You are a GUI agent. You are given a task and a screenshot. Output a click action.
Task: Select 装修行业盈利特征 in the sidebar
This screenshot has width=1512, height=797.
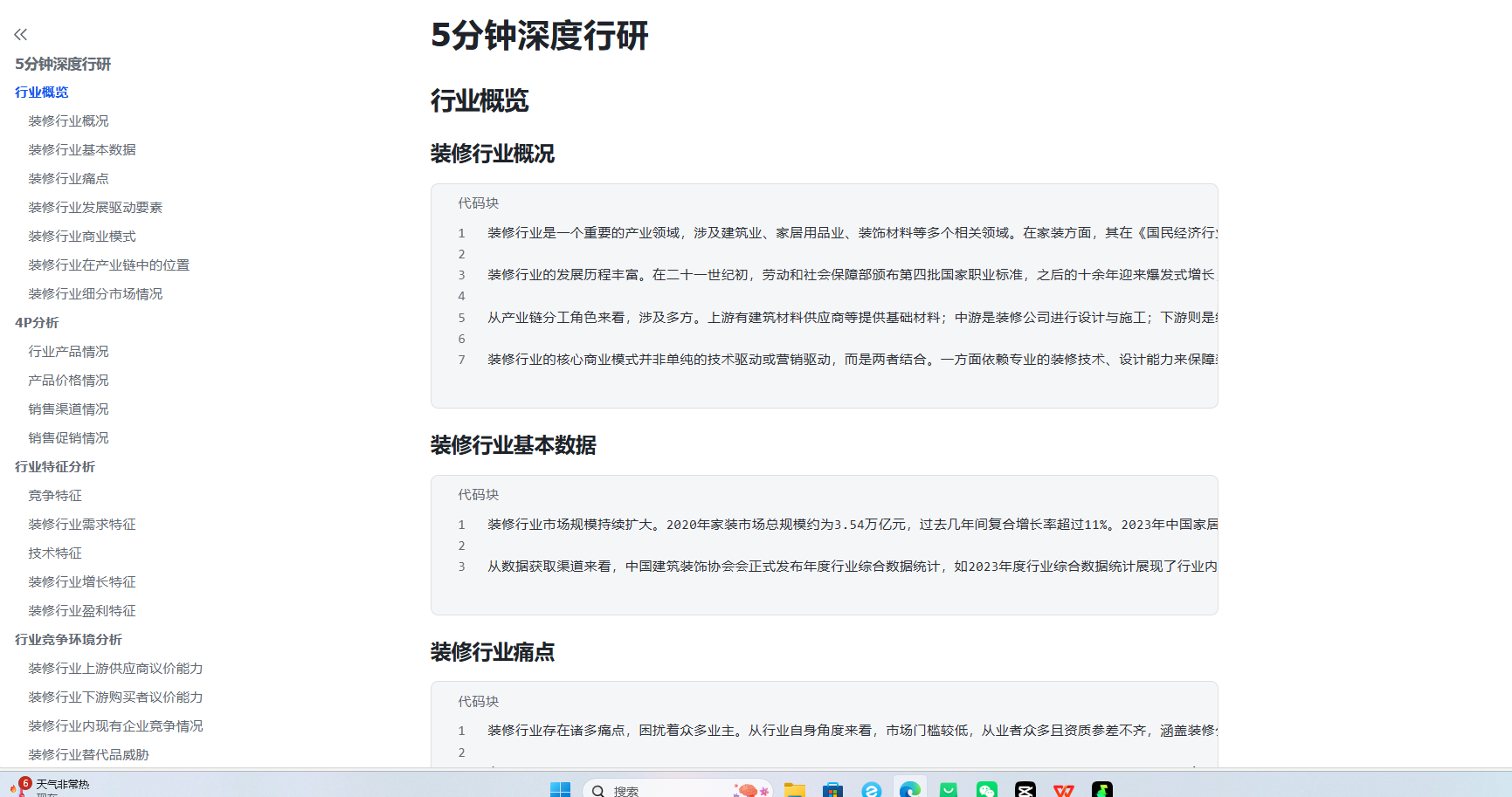tap(82, 611)
